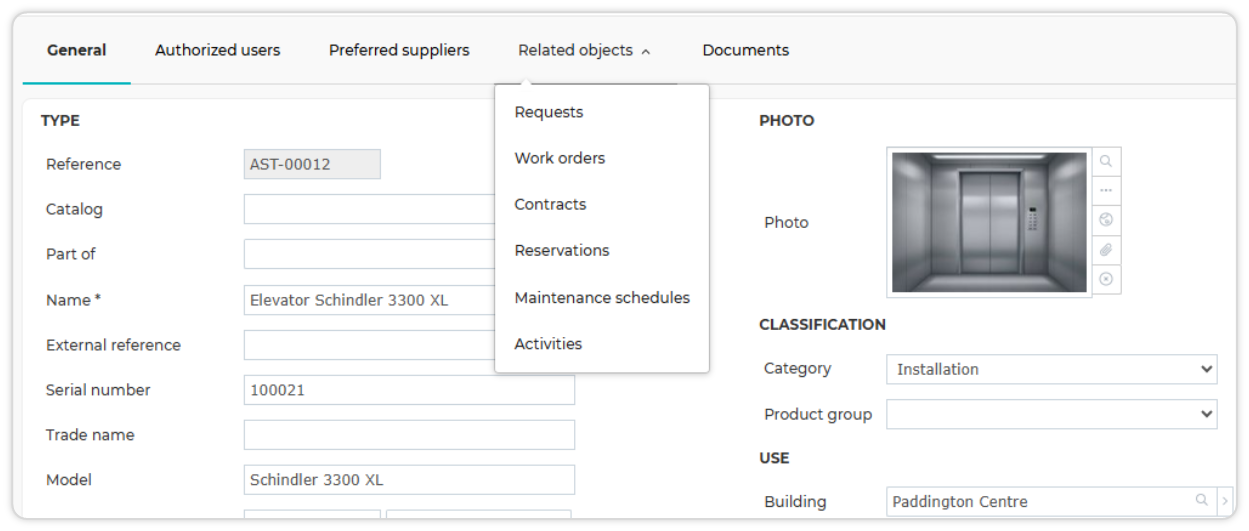Click the photo globe web icon
The image size is (1249, 531).
pyautogui.click(x=1106, y=220)
